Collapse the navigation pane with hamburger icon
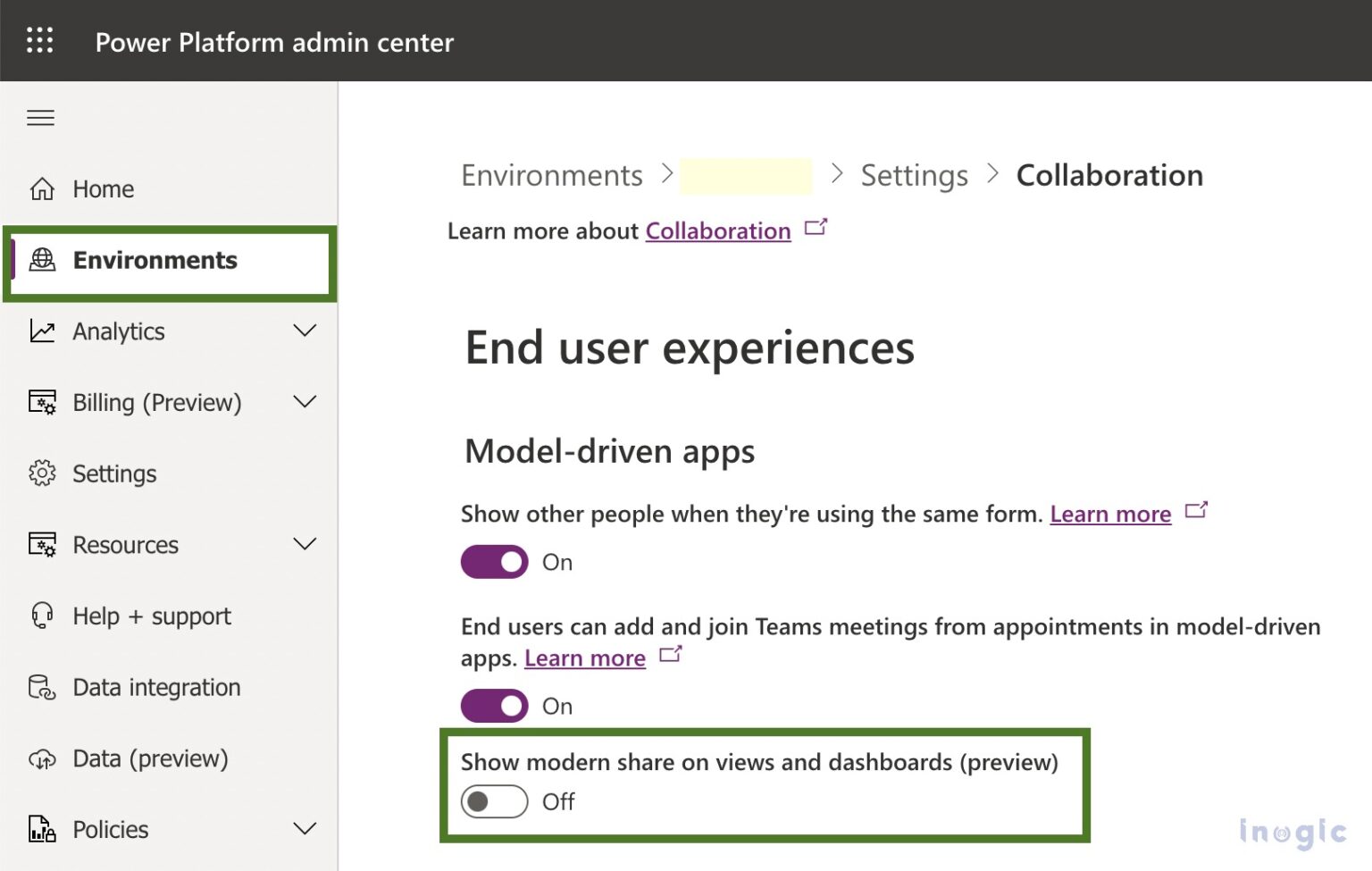Viewport: 1372px width, 871px height. [x=39, y=117]
